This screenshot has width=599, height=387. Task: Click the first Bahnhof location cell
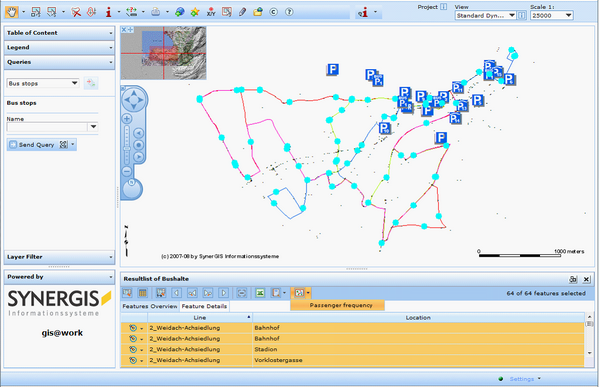click(x=418, y=327)
